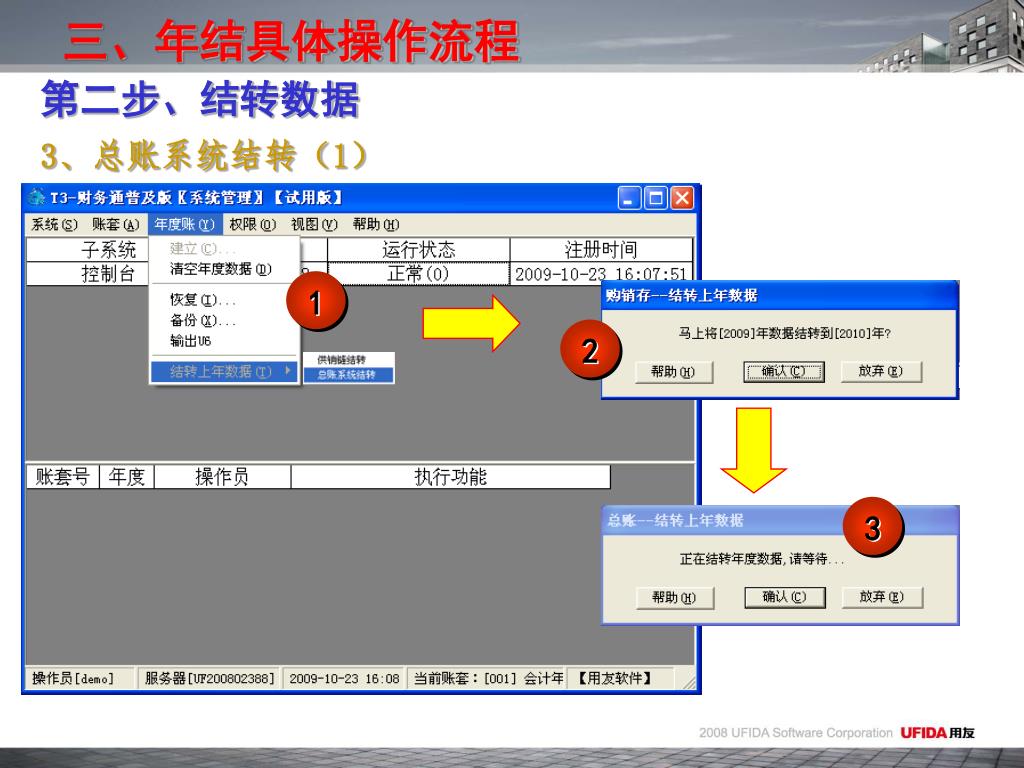Open the 权限(O) menu

point(252,225)
